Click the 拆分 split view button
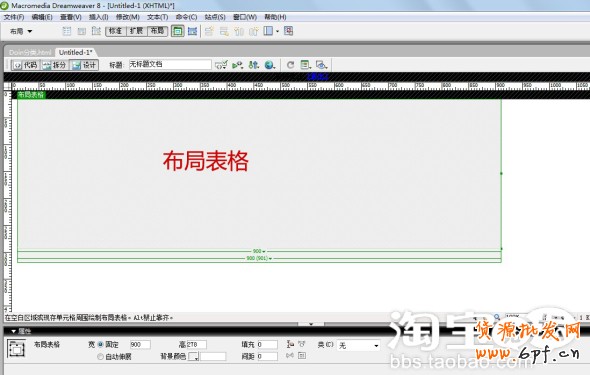 [55, 65]
